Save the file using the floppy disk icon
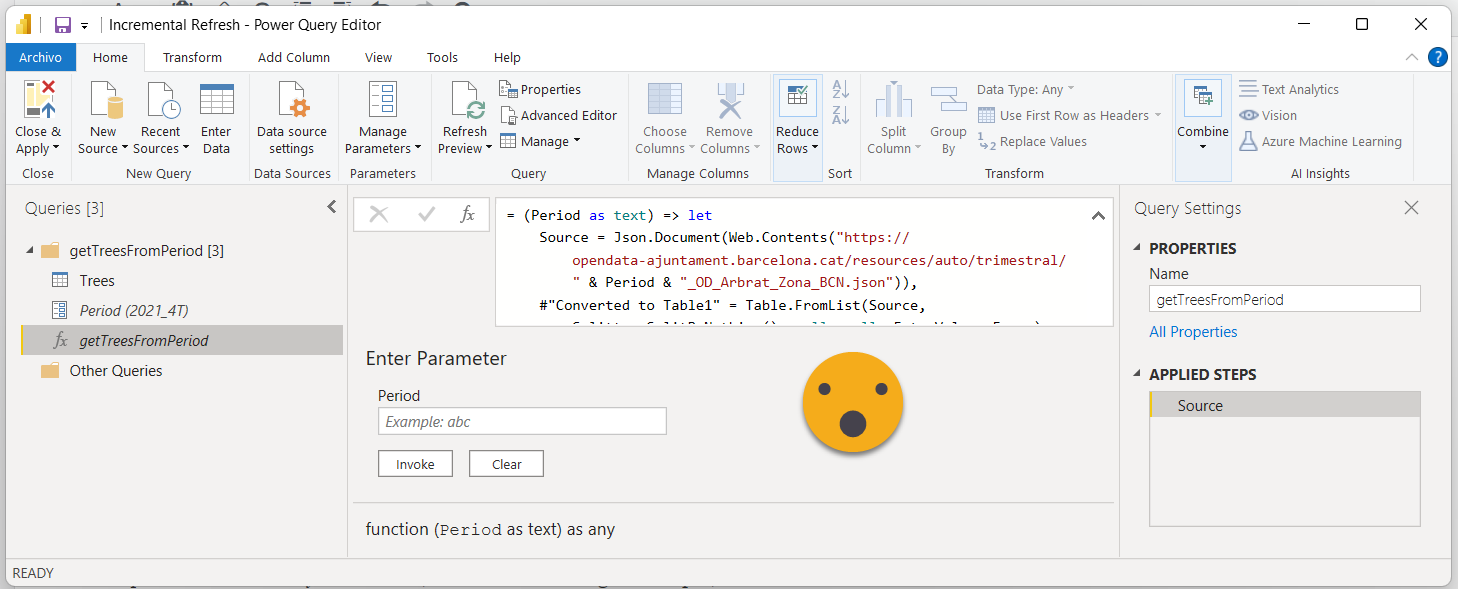The height and width of the screenshot is (589, 1458). point(62,24)
